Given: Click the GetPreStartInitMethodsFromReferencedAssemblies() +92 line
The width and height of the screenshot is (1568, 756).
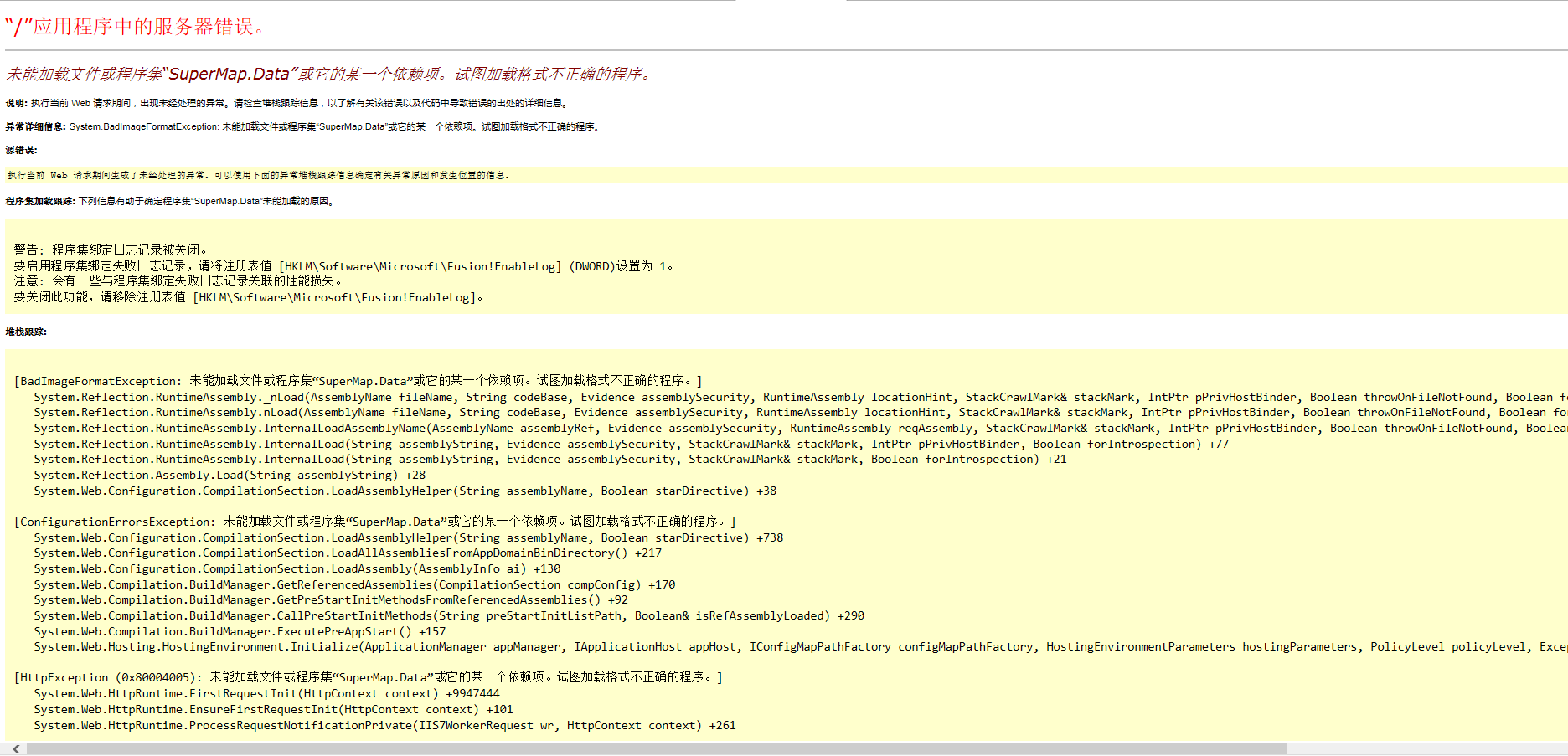Looking at the screenshot, I should [331, 599].
